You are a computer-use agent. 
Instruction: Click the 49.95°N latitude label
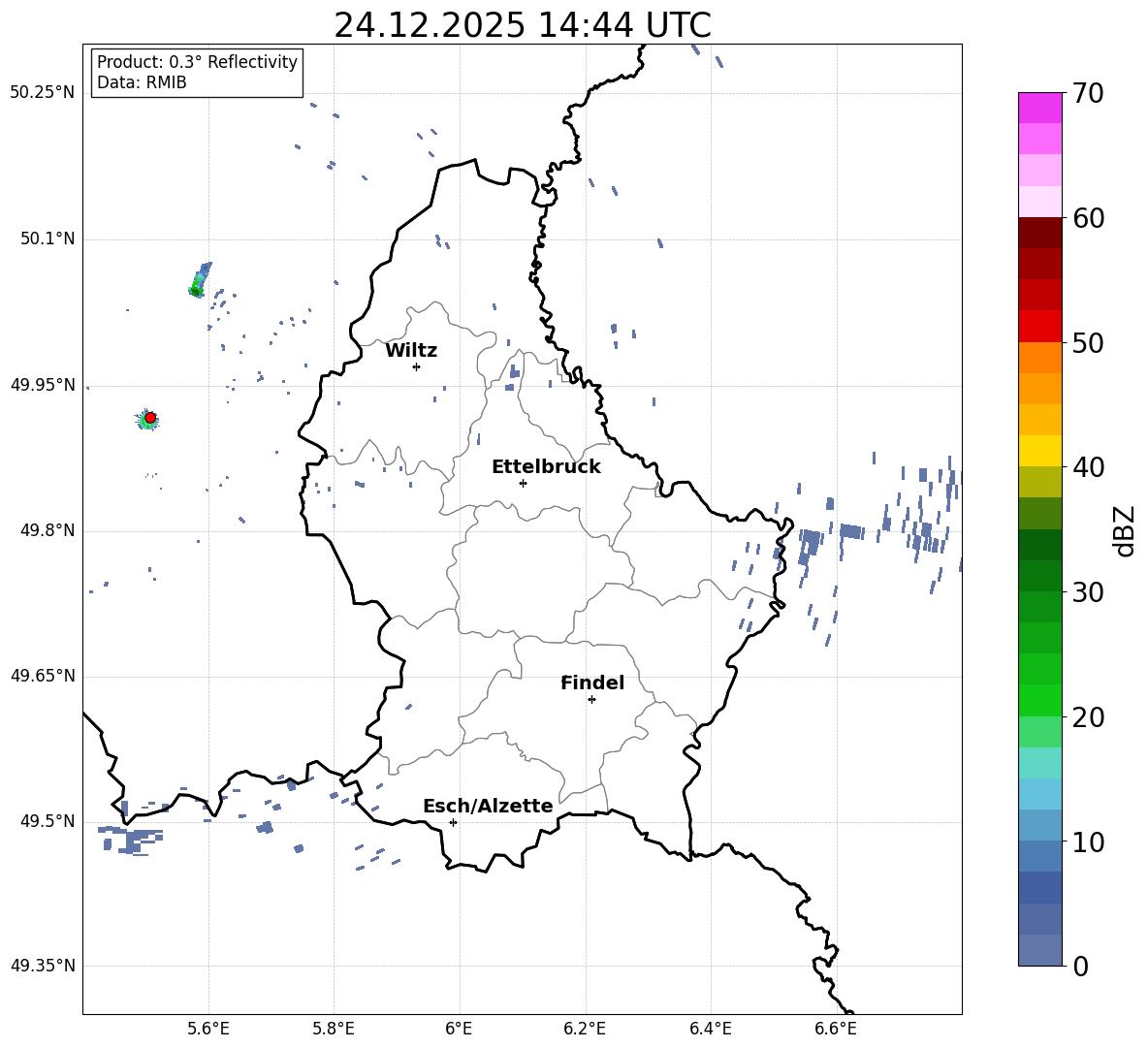coord(43,385)
